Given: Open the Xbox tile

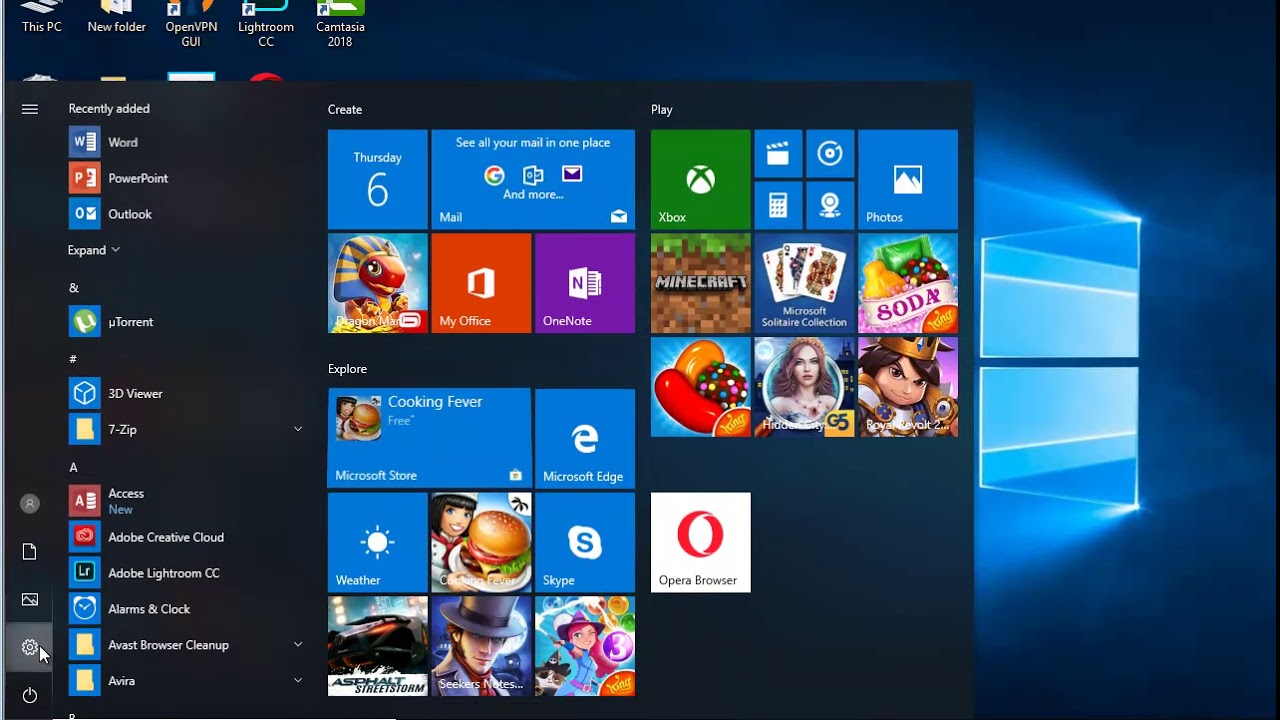Looking at the screenshot, I should coord(700,179).
